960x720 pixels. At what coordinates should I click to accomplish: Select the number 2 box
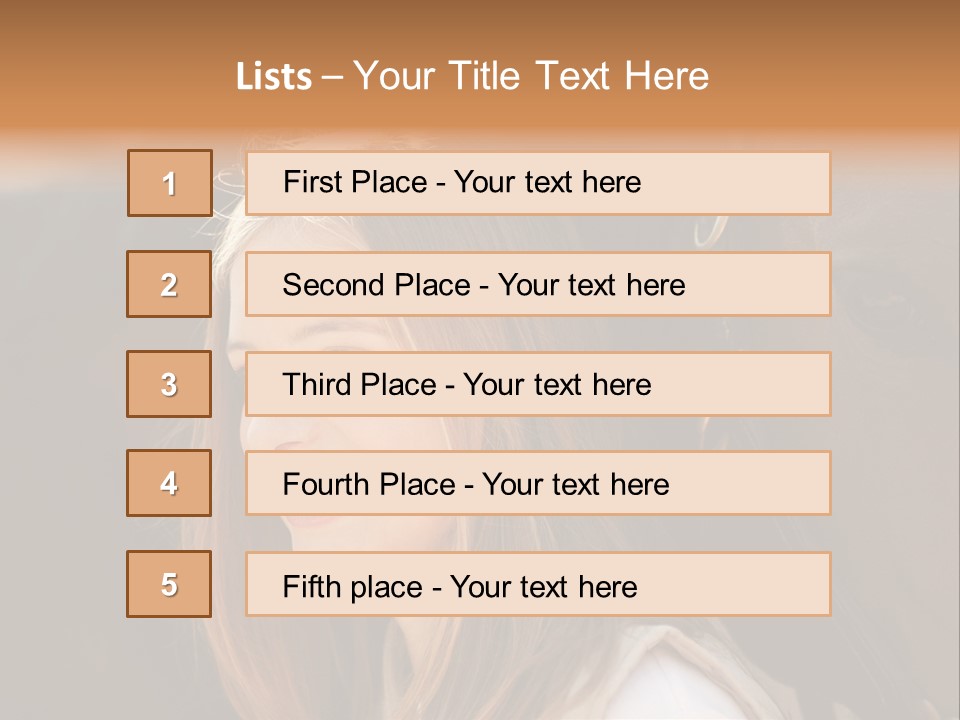coord(169,284)
